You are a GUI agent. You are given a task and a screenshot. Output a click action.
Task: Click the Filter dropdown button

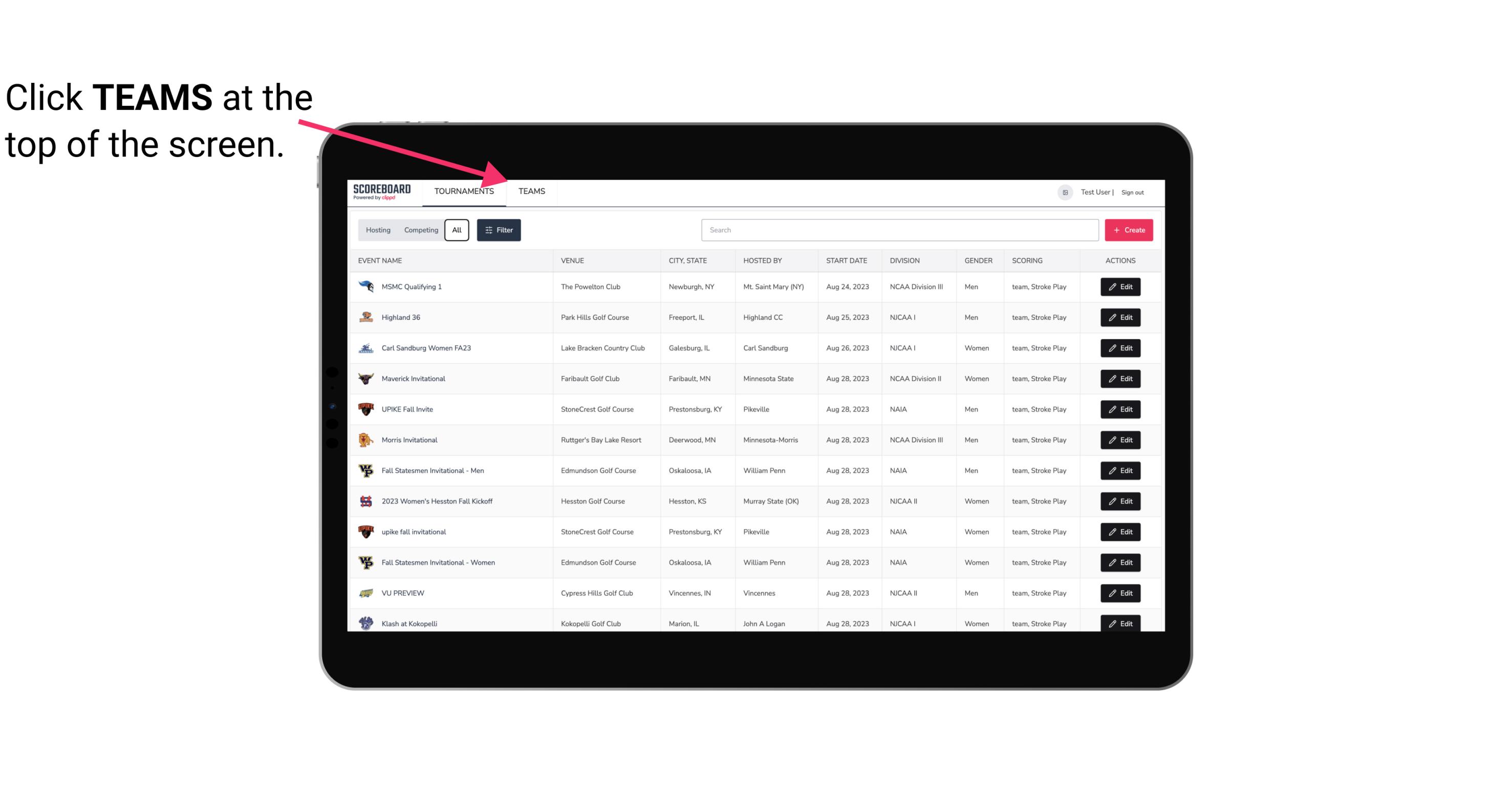coord(500,230)
